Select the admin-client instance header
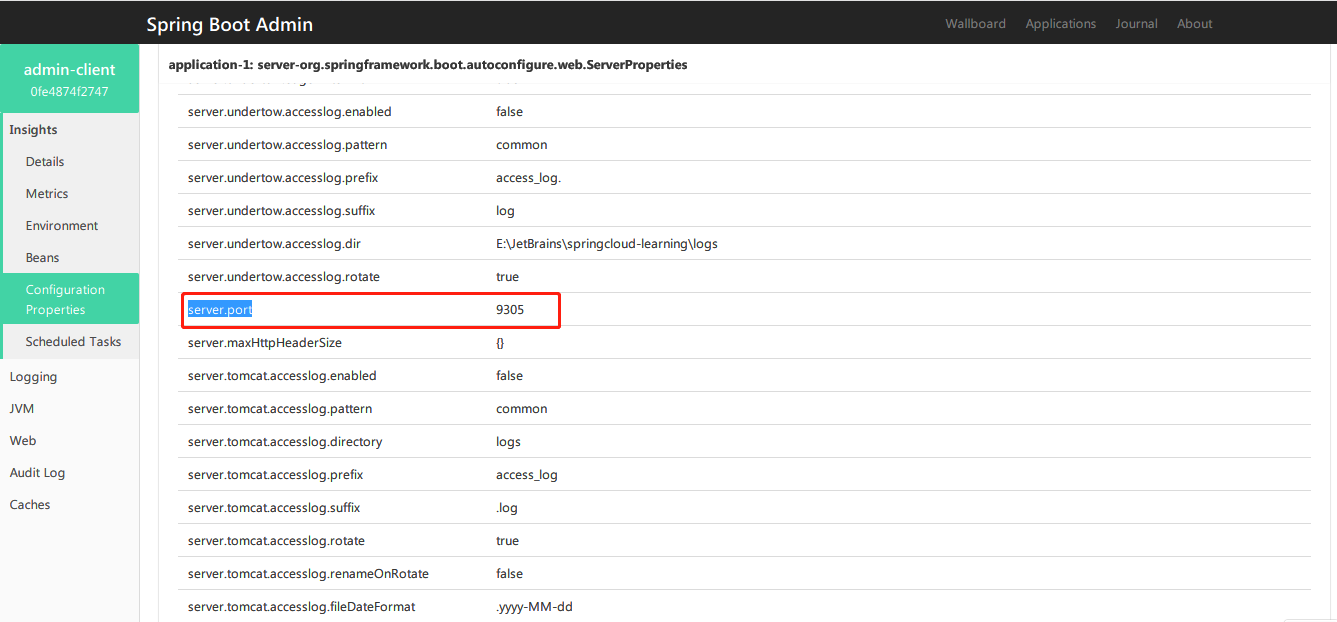Screen dimensions: 1337x622 [70, 79]
